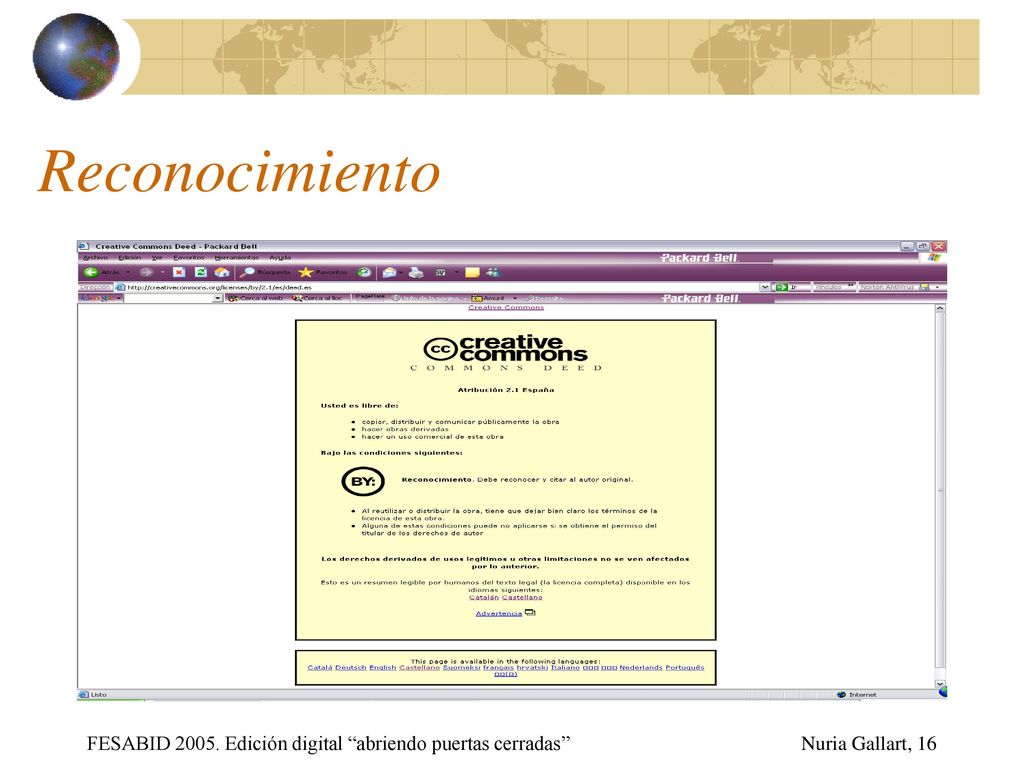Open the Herramientas menu

[x=236, y=257]
